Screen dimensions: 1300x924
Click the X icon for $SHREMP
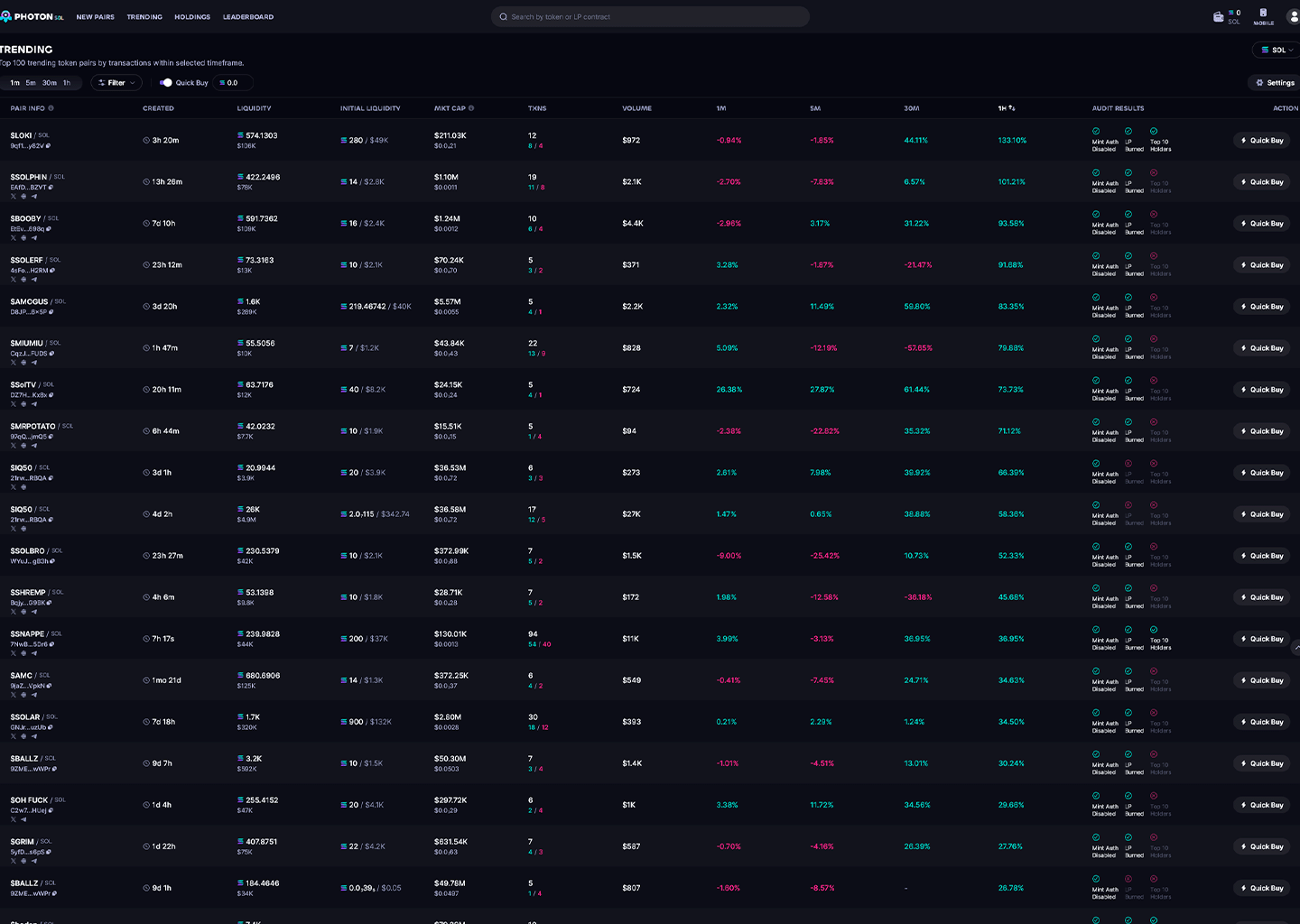click(14, 610)
